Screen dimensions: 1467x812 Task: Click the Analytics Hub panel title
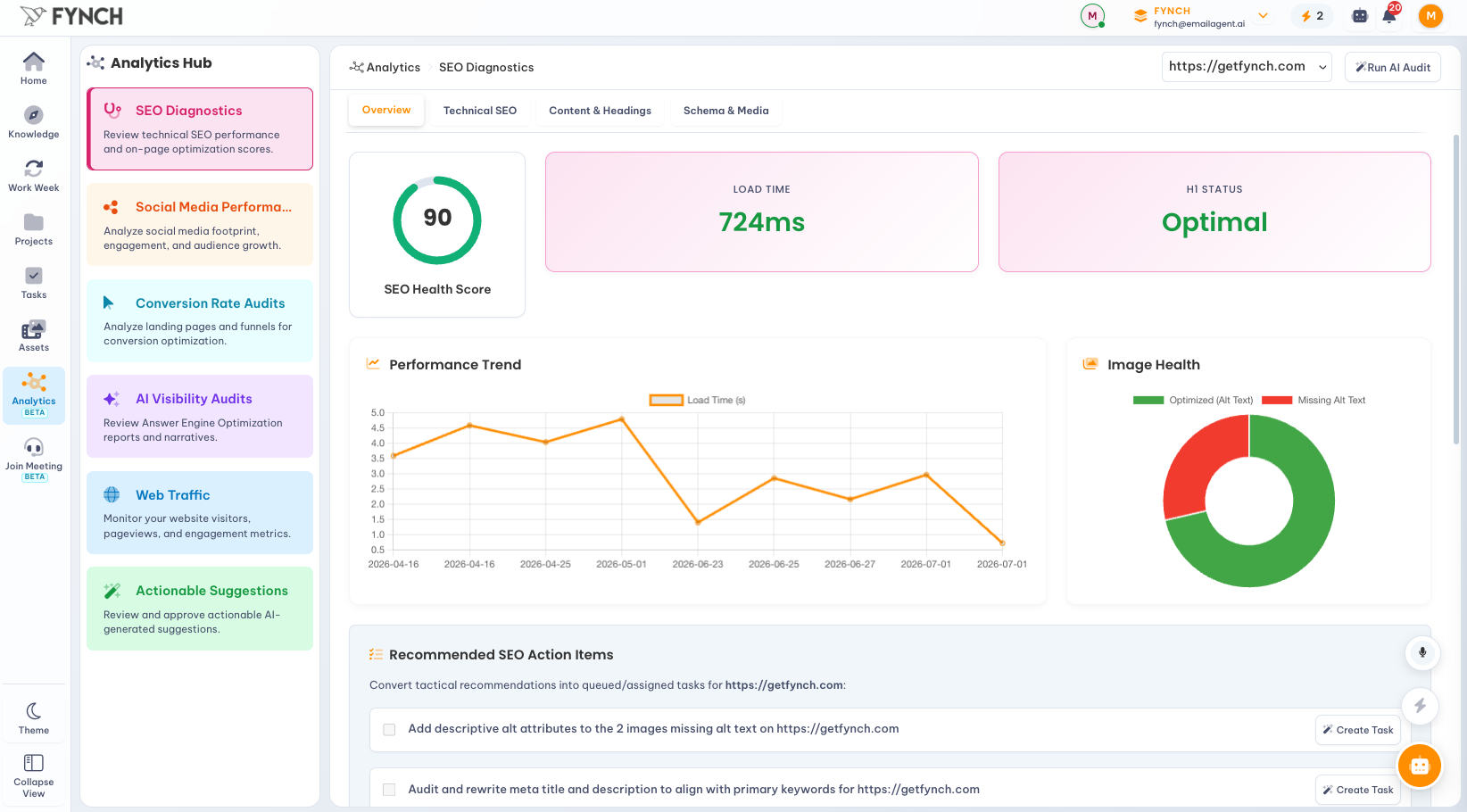161,62
